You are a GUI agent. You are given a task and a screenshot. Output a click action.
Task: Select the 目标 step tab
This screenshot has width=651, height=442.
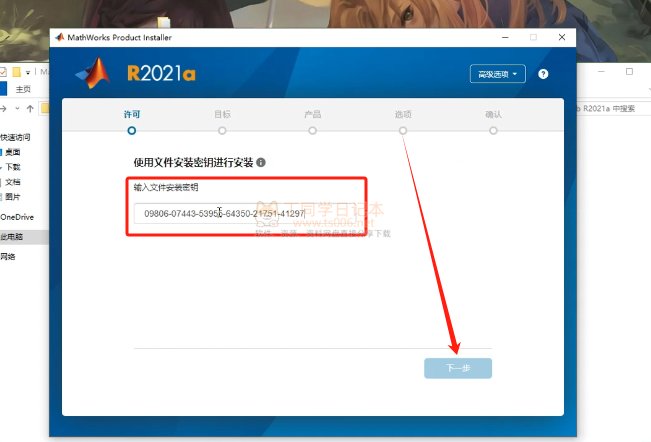222,121
